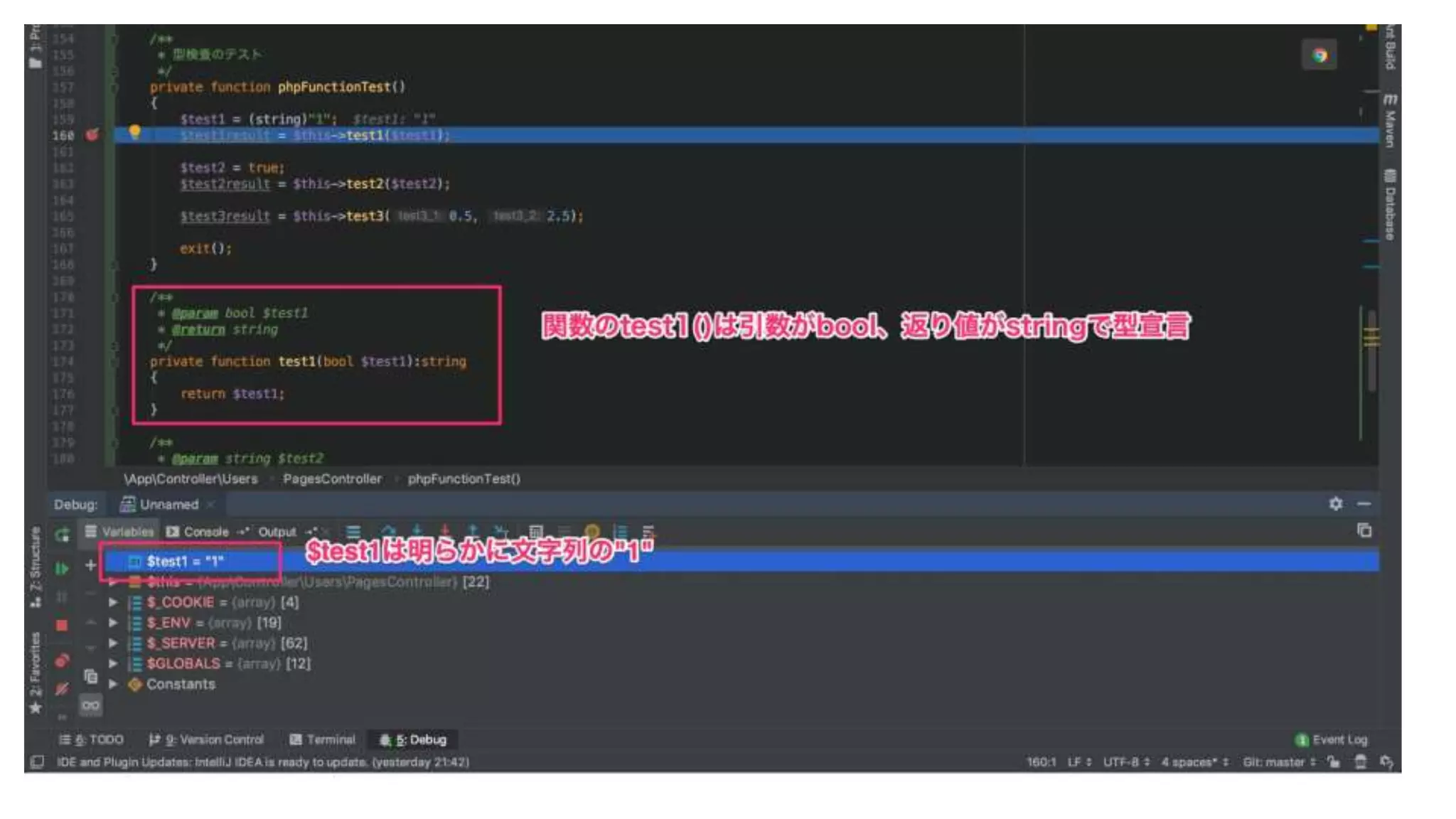This screenshot has width=1456, height=819.
Task: Toggle the watches glasses icon button
Action: (90, 705)
